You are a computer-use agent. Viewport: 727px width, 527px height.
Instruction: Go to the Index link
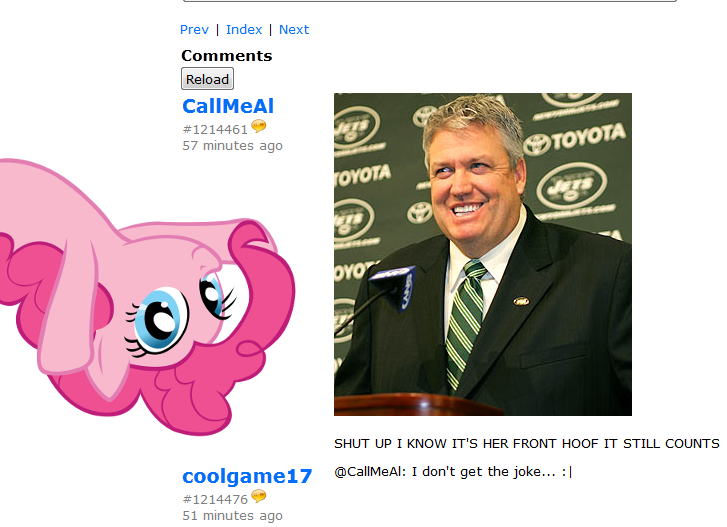click(x=244, y=30)
